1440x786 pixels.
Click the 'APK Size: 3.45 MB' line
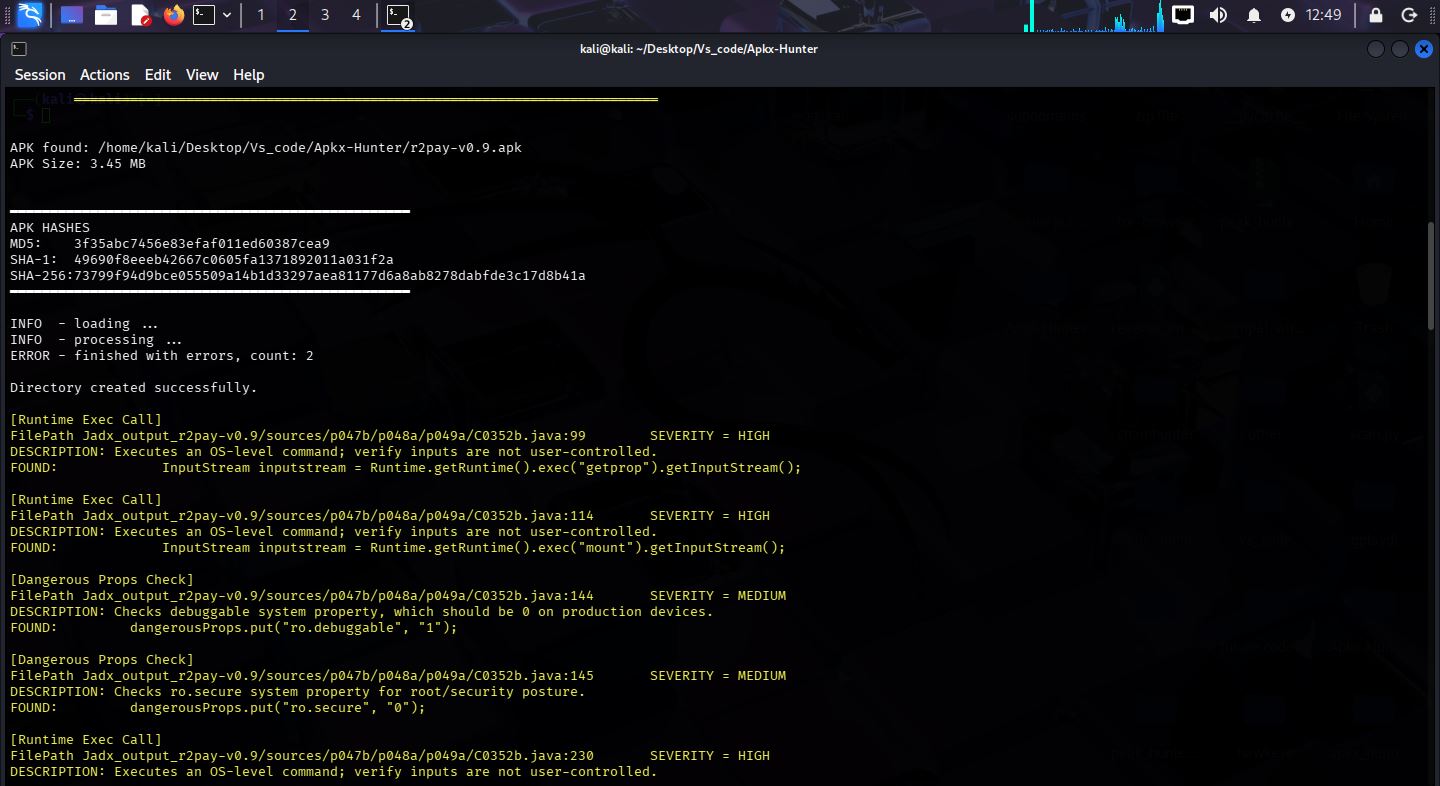[x=78, y=163]
